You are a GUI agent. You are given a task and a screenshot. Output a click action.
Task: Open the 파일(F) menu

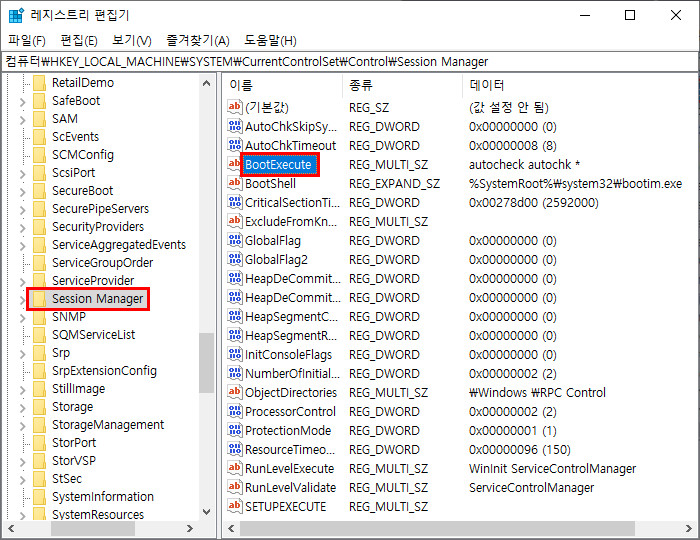coord(27,41)
